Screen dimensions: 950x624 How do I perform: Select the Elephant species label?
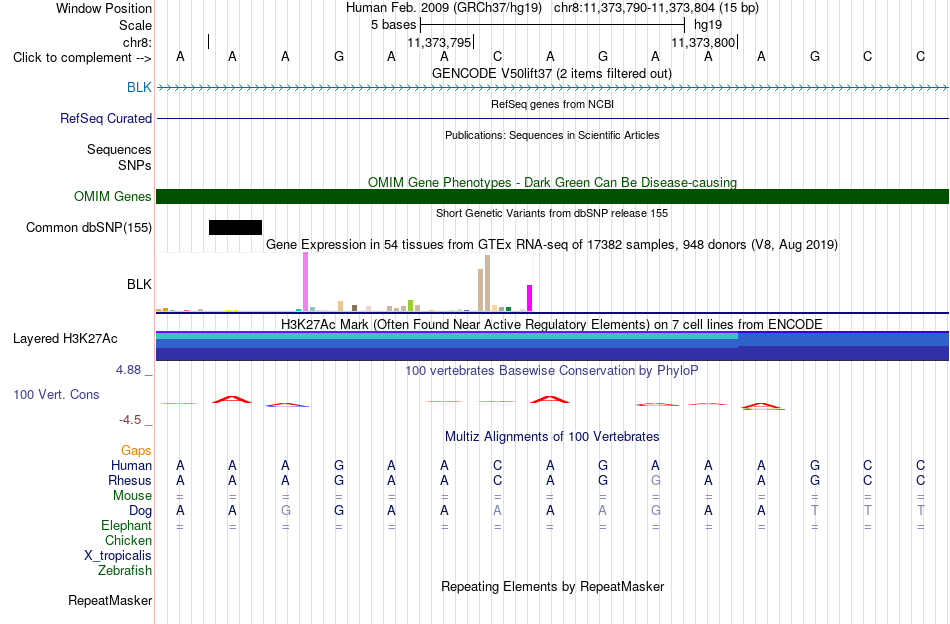126,525
